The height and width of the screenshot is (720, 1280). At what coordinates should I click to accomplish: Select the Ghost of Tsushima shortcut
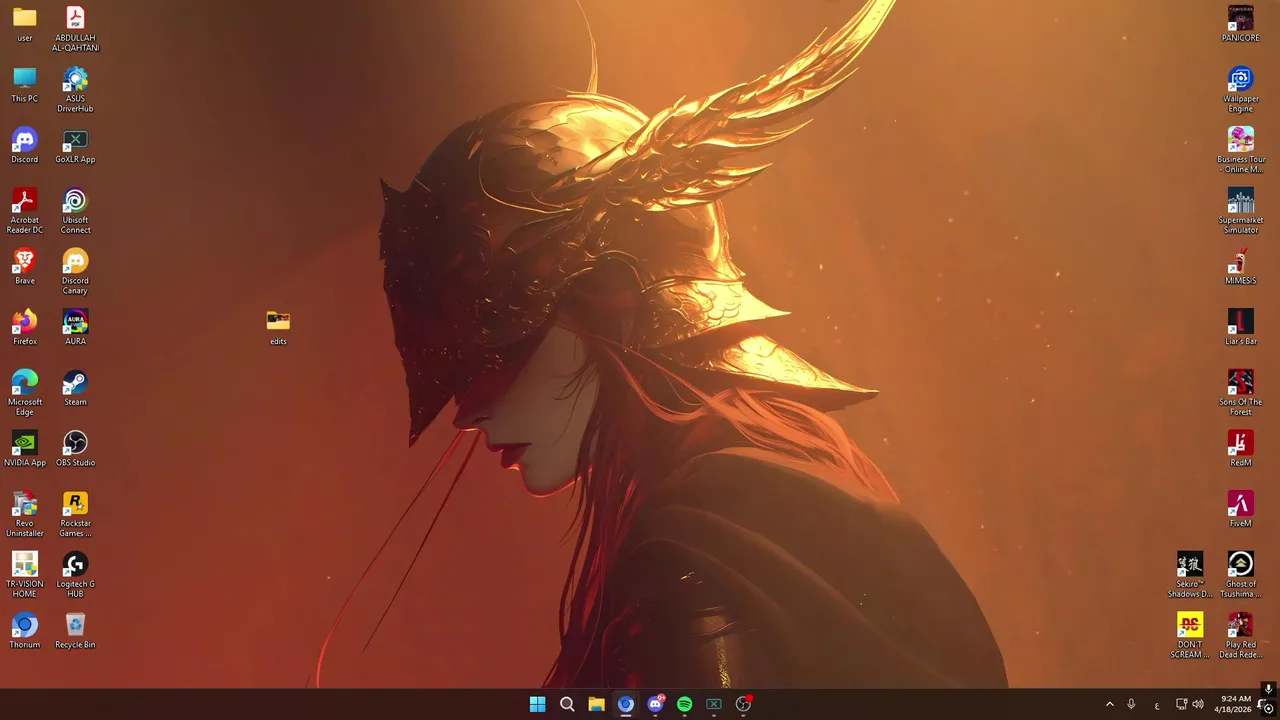tap(1240, 575)
